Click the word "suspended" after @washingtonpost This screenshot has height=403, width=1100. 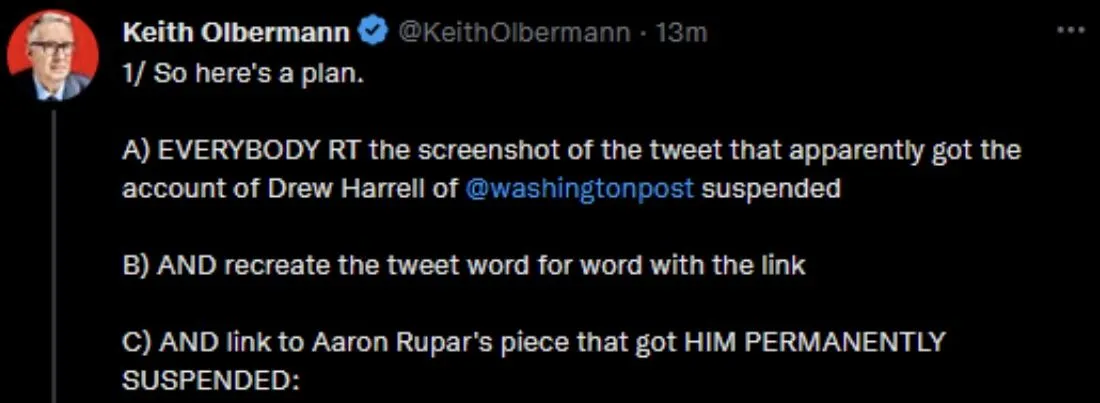[770, 190]
